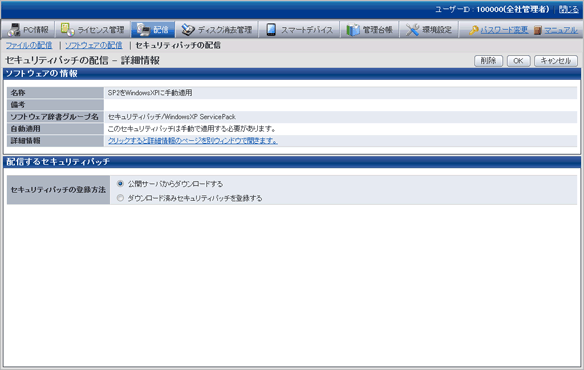
Task: Select ダウンロード済みセキュリティパッチを登録する radio option
Action: [x=120, y=198]
